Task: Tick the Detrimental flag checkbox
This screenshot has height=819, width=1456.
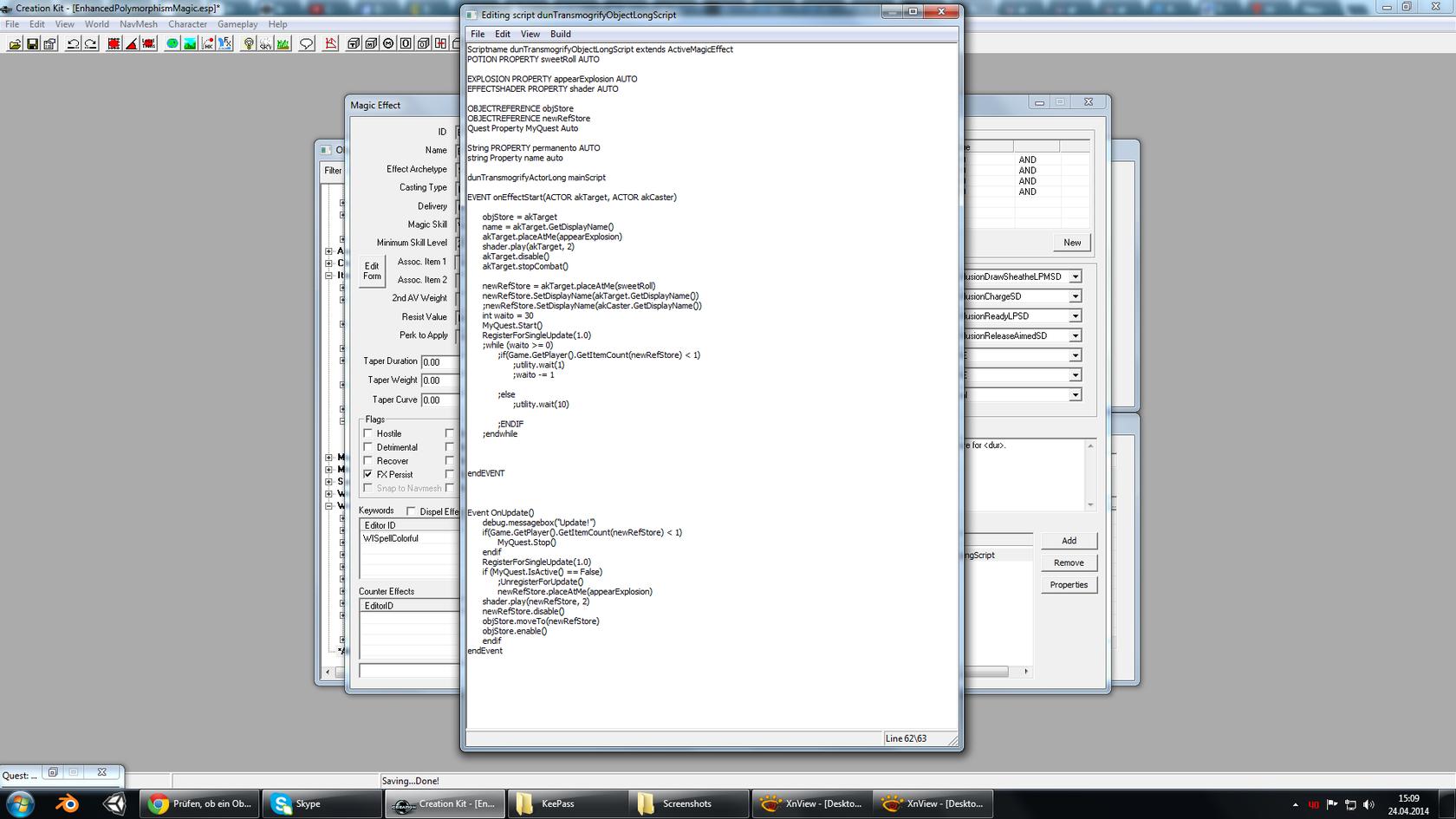Action: (368, 447)
